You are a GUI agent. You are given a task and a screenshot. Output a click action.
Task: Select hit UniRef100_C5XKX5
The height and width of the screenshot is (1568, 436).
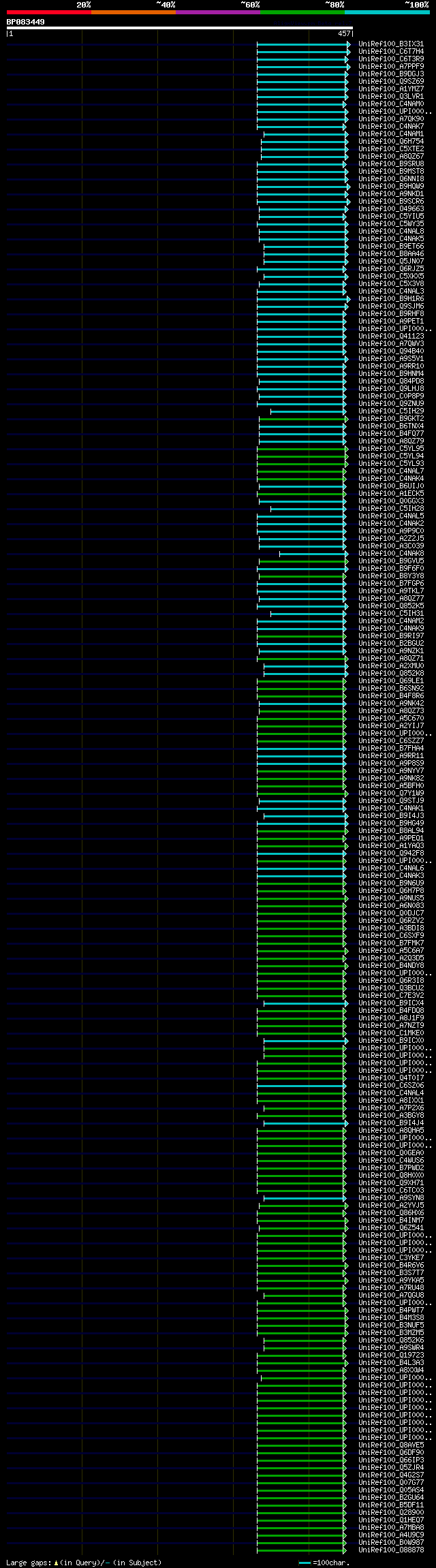(391, 277)
